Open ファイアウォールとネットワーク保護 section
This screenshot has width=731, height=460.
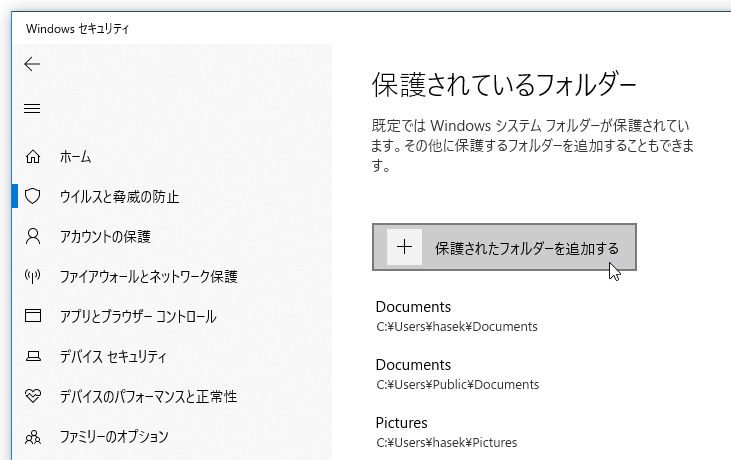(x=149, y=277)
